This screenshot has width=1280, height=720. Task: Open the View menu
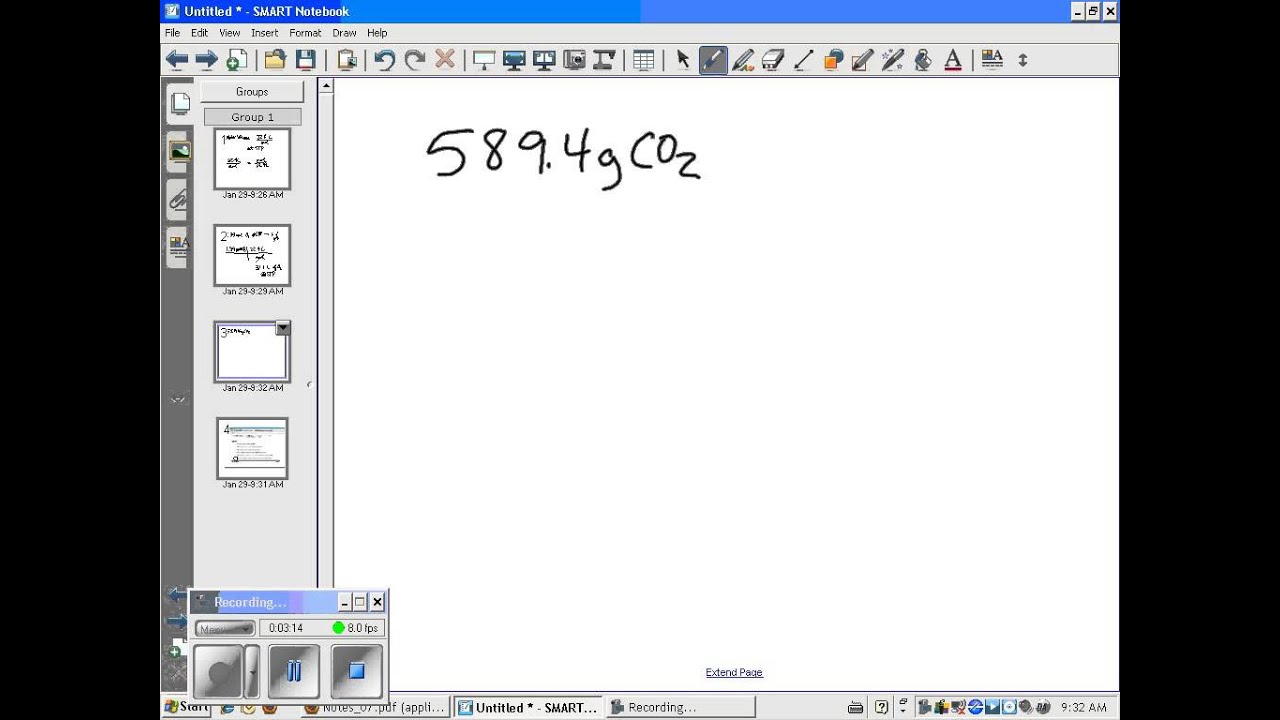(x=229, y=33)
